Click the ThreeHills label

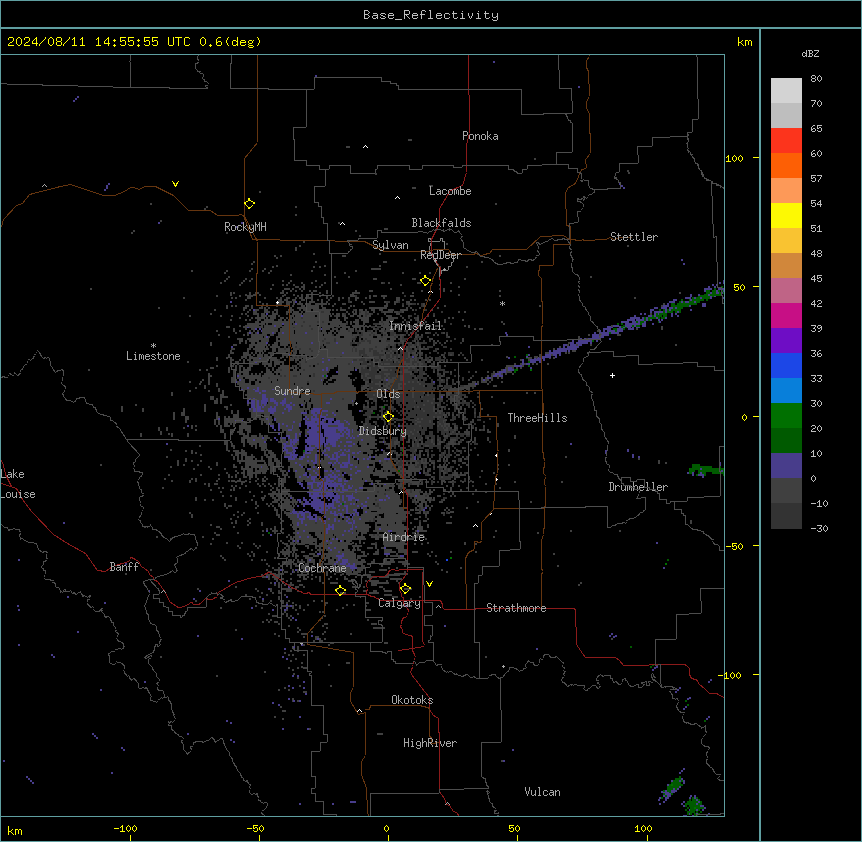coord(537,418)
